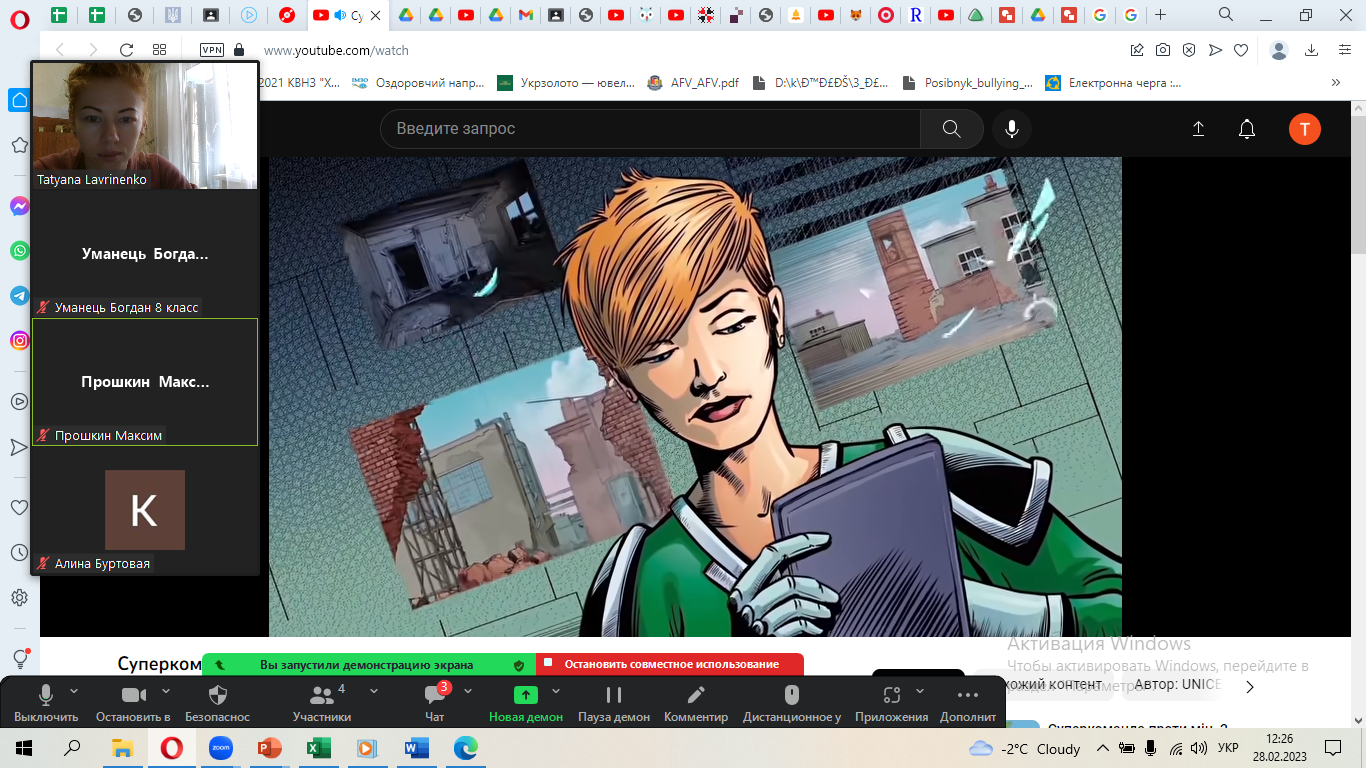1366x768 pixels.
Task: Switch to the blue R icon tab
Action: click(x=915, y=15)
